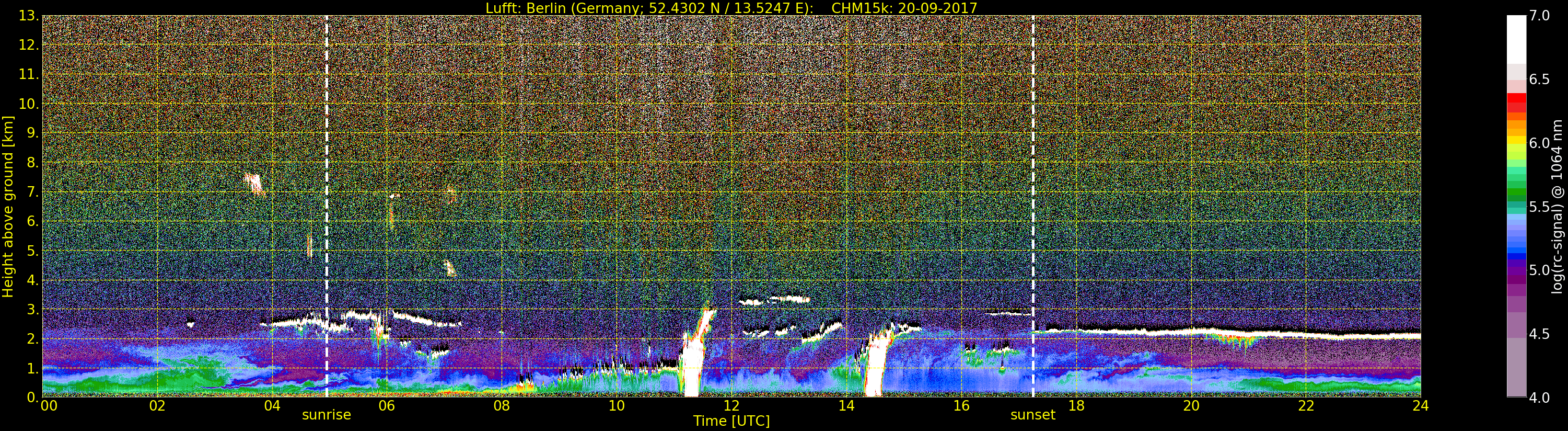Click the 'Height above ground [km]' label
This screenshot has width=1568, height=431.
pyautogui.click(x=8, y=206)
